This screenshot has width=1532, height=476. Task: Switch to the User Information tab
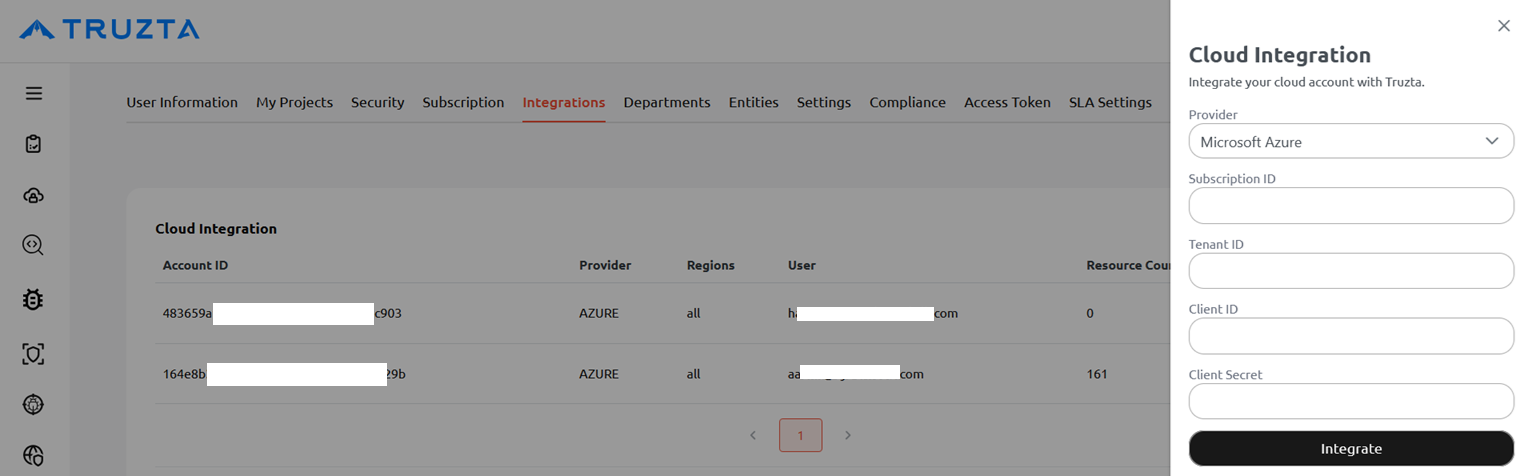[x=182, y=102]
